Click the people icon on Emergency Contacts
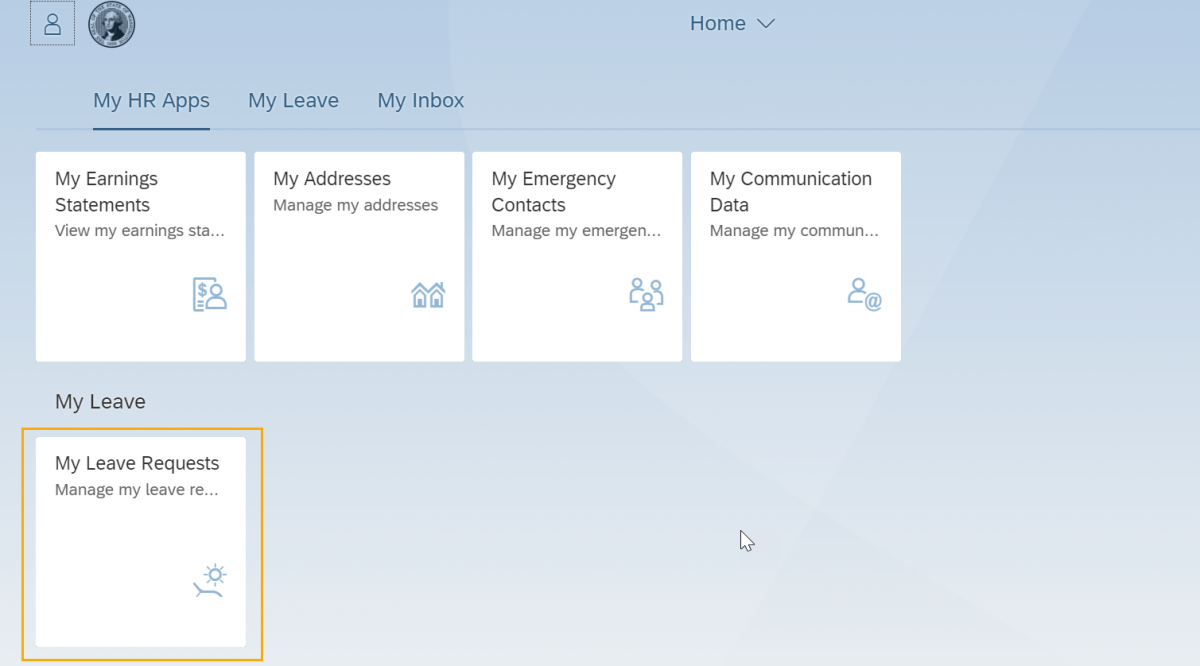The image size is (1200, 666). click(646, 295)
